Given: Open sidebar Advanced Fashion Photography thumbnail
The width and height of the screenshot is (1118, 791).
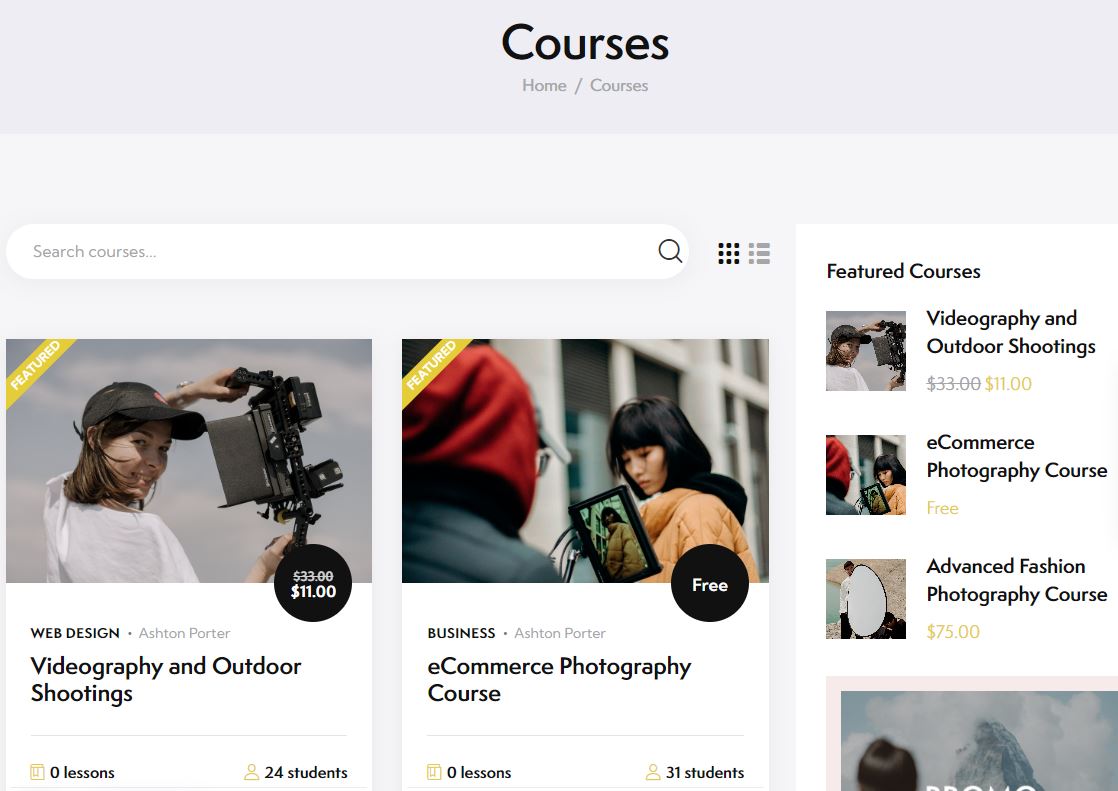Looking at the screenshot, I should point(866,599).
